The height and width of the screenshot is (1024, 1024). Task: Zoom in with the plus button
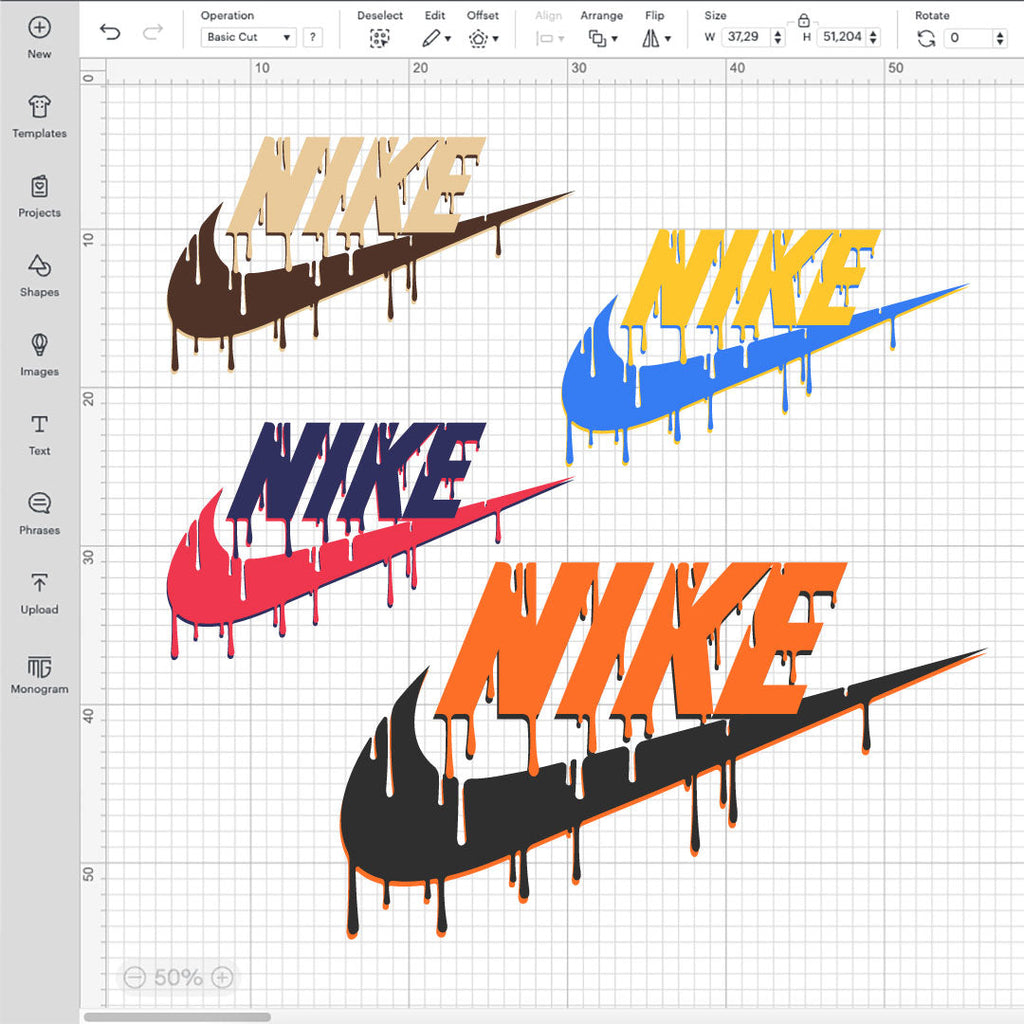pos(223,977)
